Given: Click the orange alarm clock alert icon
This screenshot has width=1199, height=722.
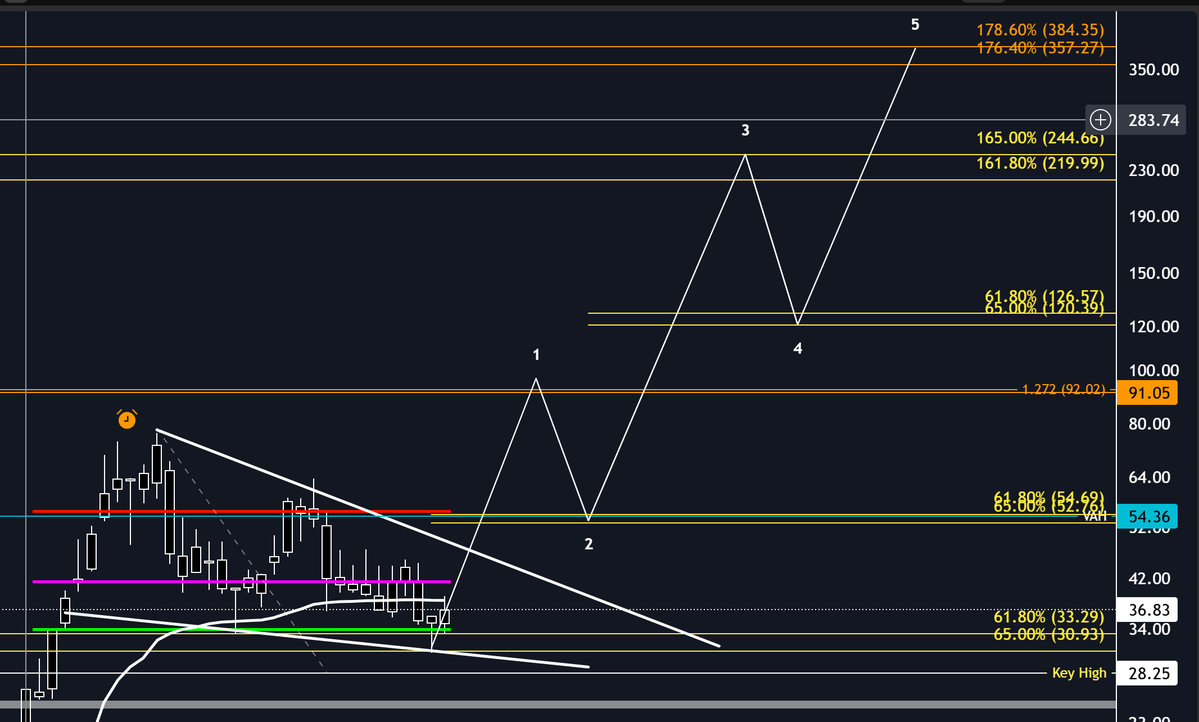Looking at the screenshot, I should pyautogui.click(x=127, y=419).
